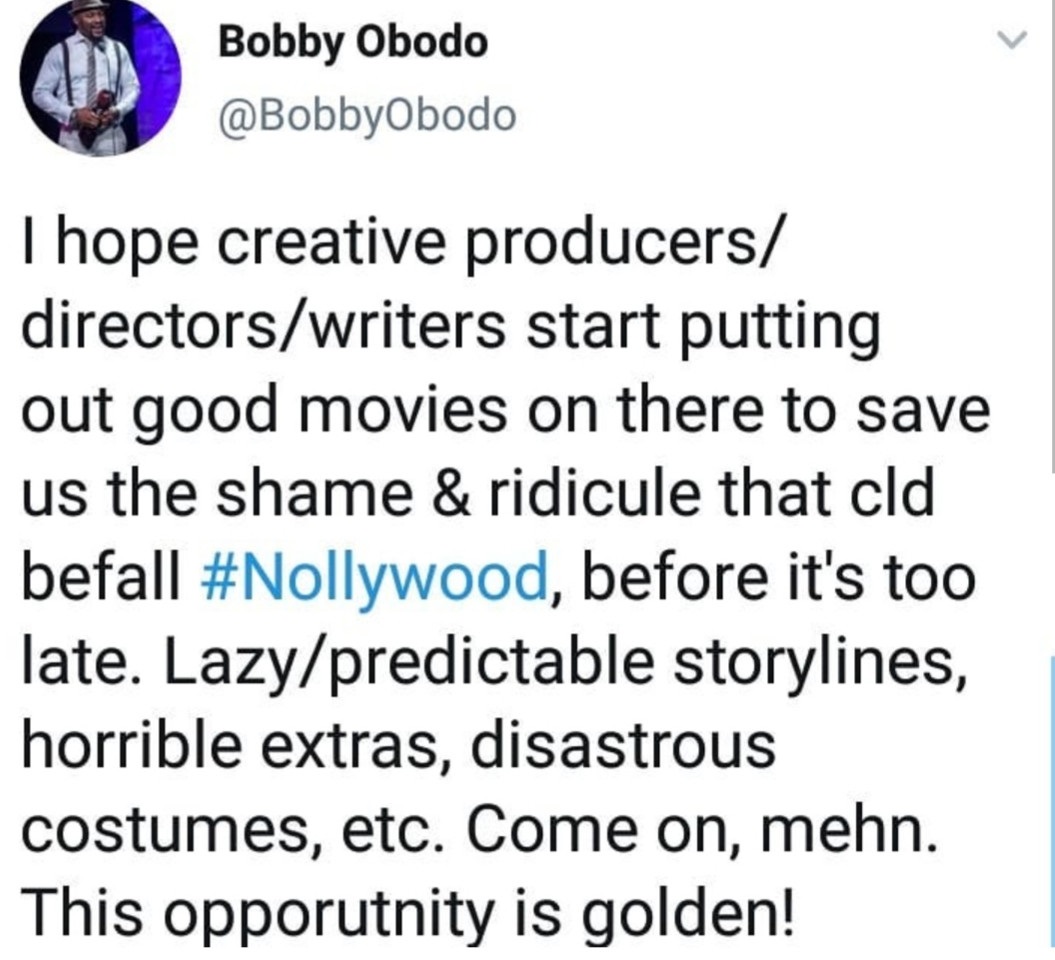Viewport: 1055px width, 960px height.
Task: Open the @BobbyObodo handle link
Action: pos(367,116)
